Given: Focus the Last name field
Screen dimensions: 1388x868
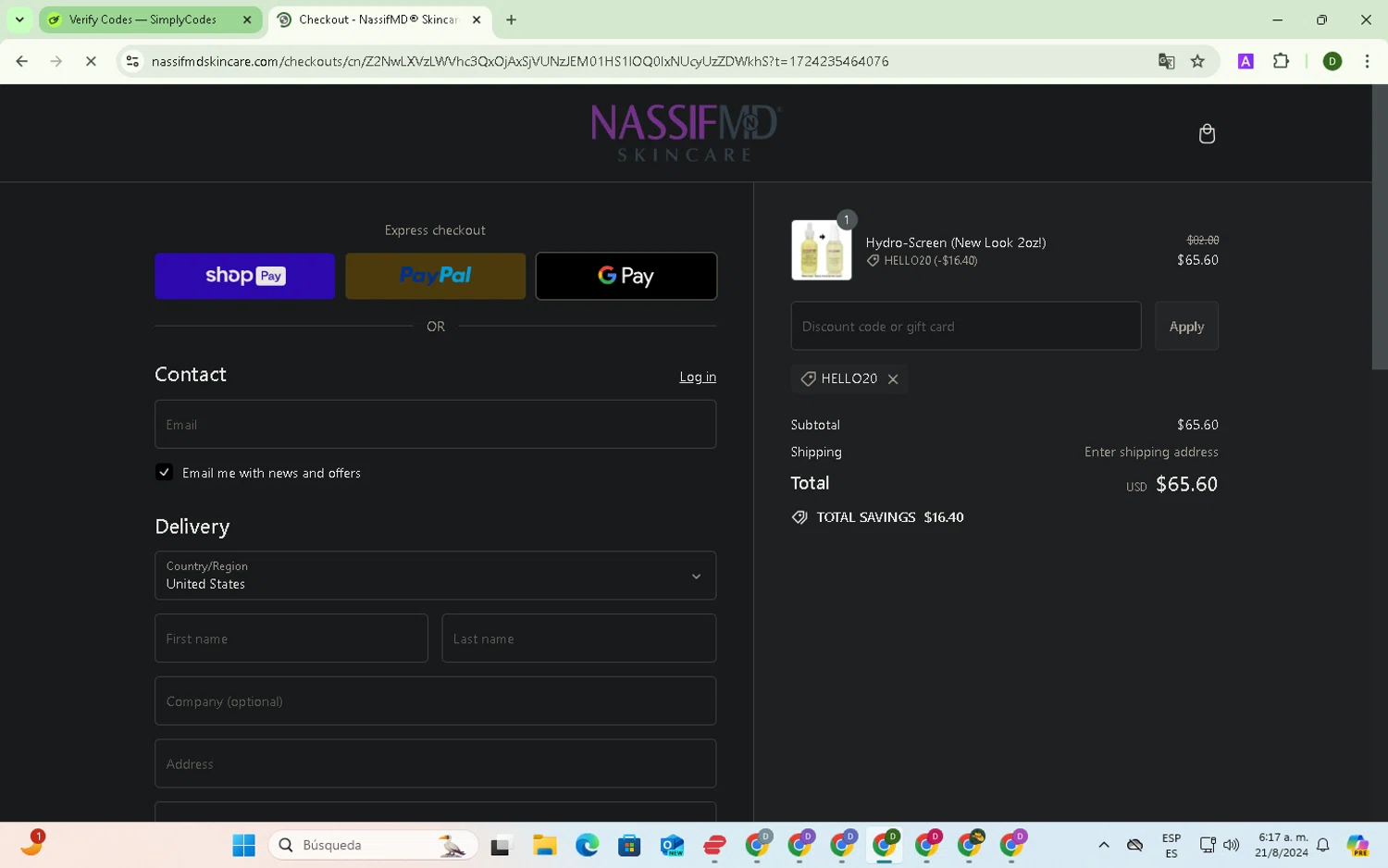Looking at the screenshot, I should (579, 639).
